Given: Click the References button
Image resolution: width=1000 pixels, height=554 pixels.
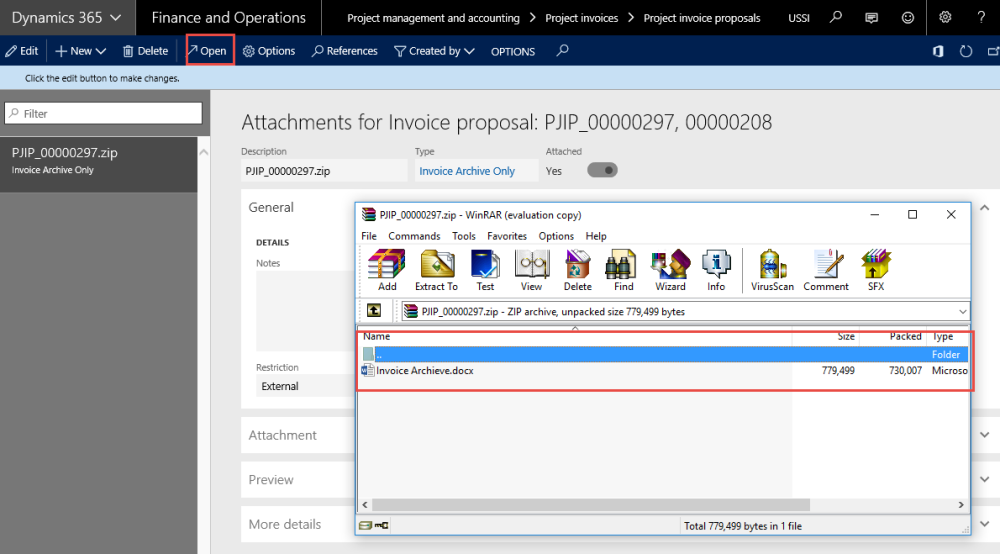Looking at the screenshot, I should (344, 51).
